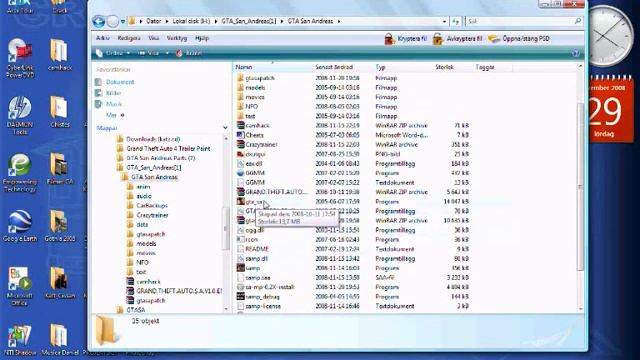Select the README text document
640x360 pixels.
tap(257, 249)
